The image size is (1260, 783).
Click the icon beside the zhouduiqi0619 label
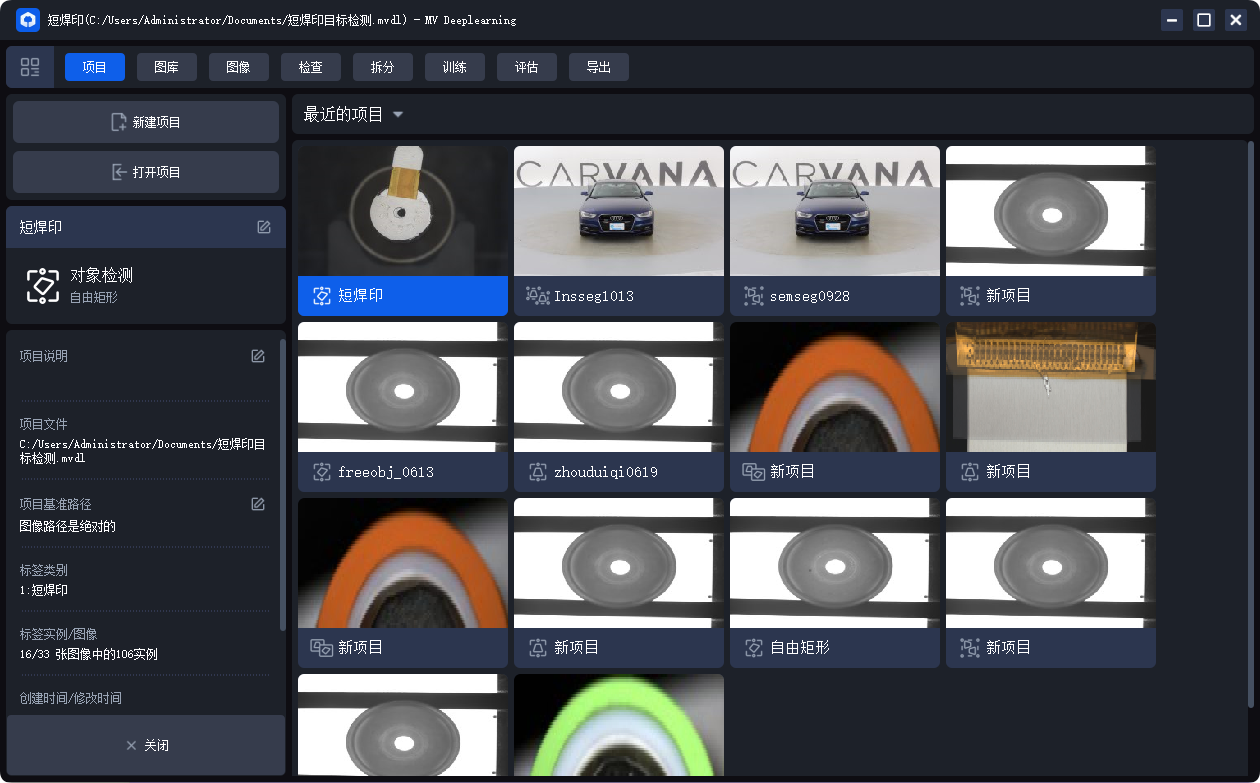[x=538, y=472]
